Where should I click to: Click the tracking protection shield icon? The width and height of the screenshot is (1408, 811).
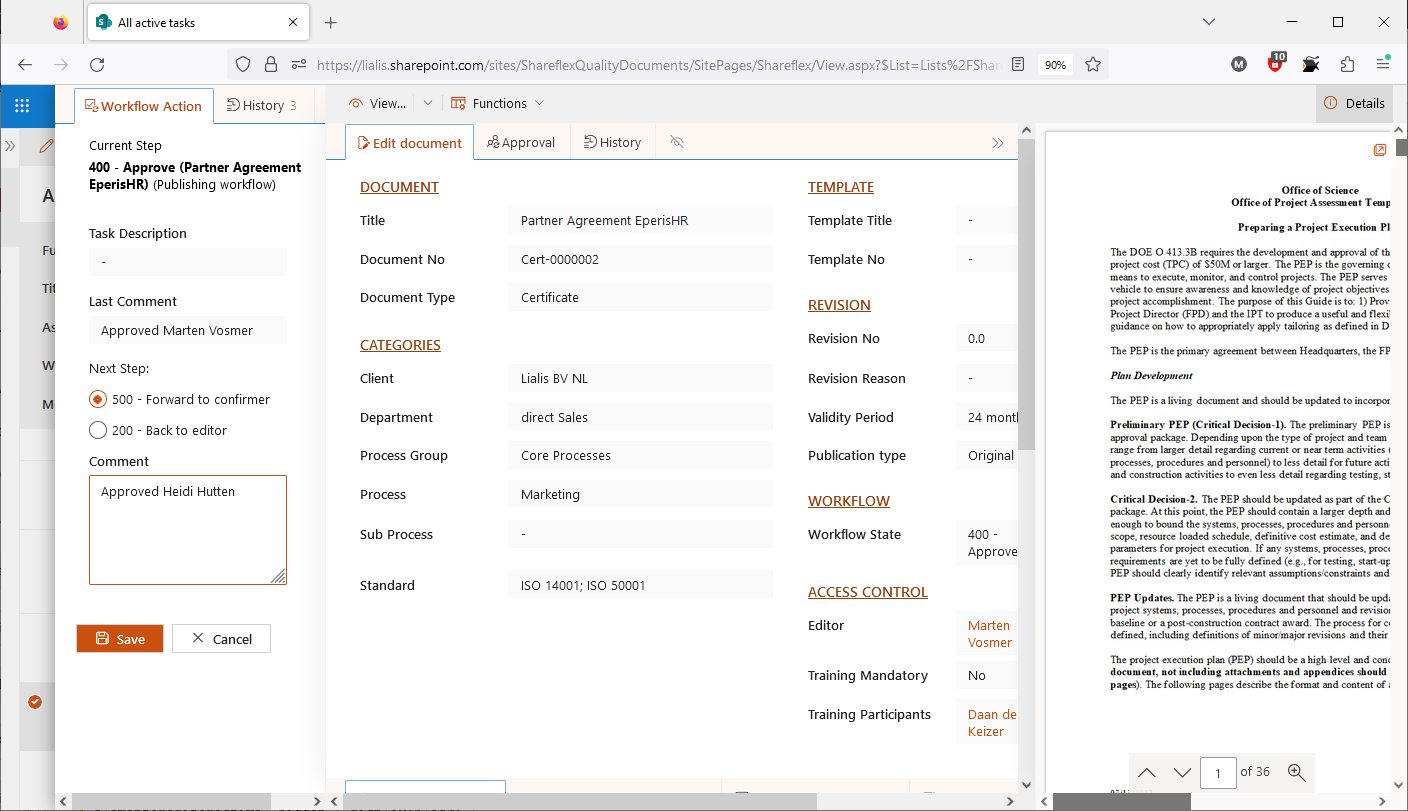click(x=242, y=64)
